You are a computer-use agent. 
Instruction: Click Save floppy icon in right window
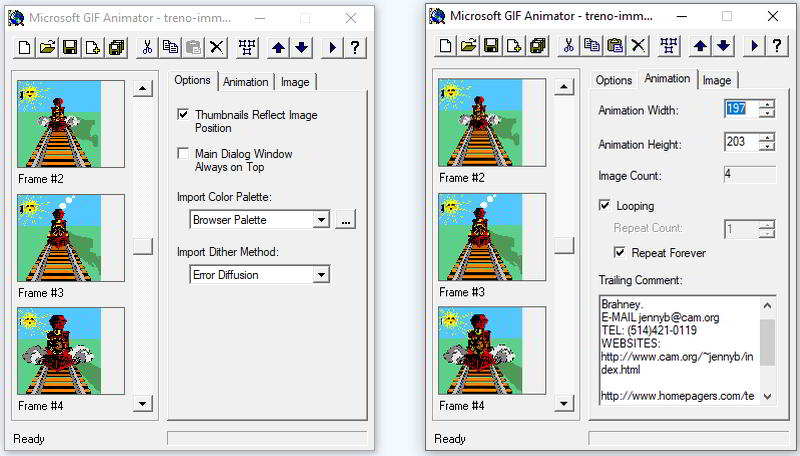pos(491,46)
